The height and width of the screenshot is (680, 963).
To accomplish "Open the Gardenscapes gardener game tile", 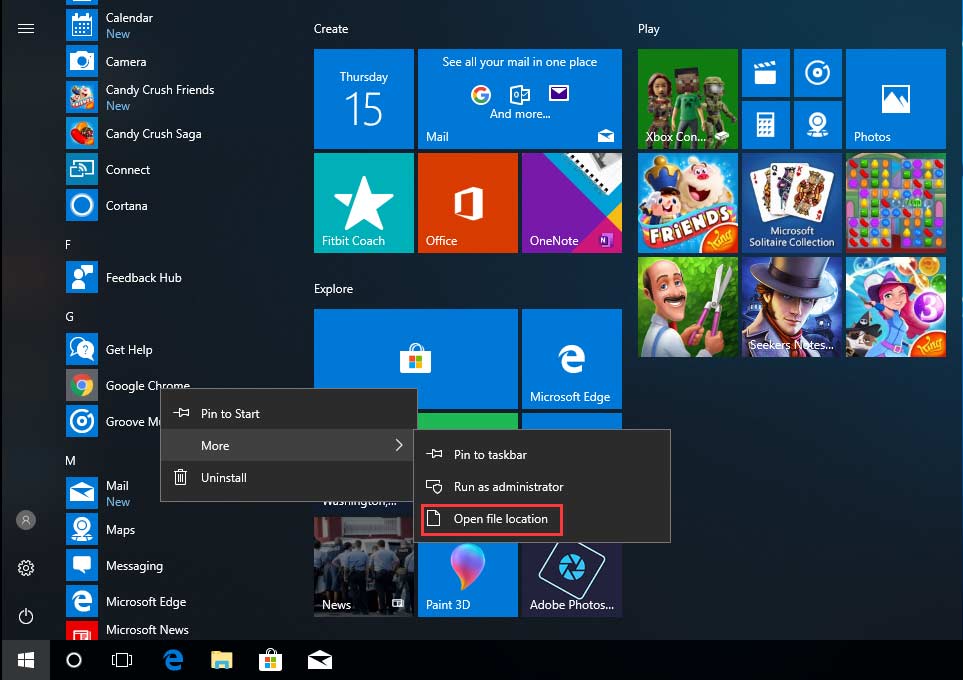I will (688, 307).
